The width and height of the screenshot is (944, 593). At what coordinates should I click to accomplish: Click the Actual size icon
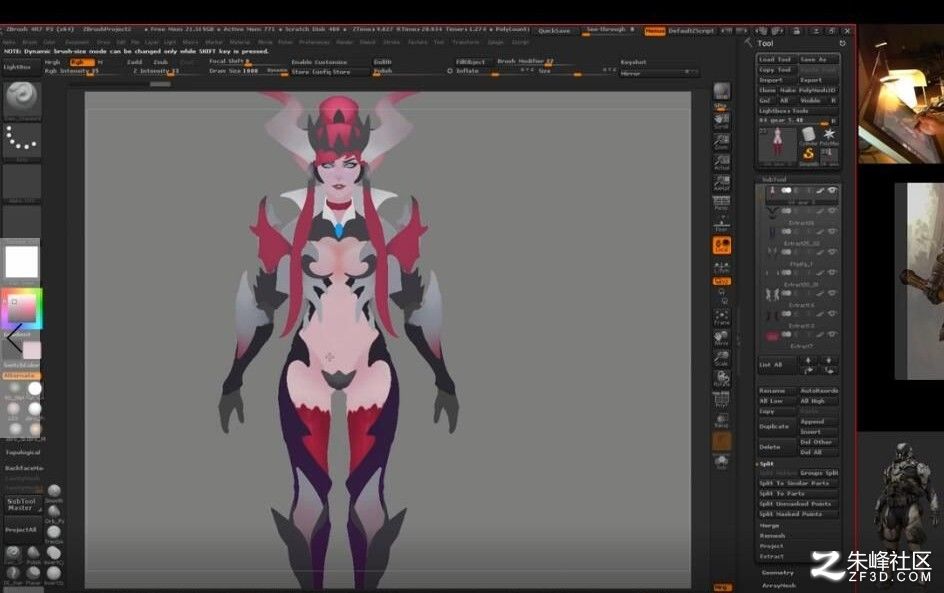pos(721,162)
